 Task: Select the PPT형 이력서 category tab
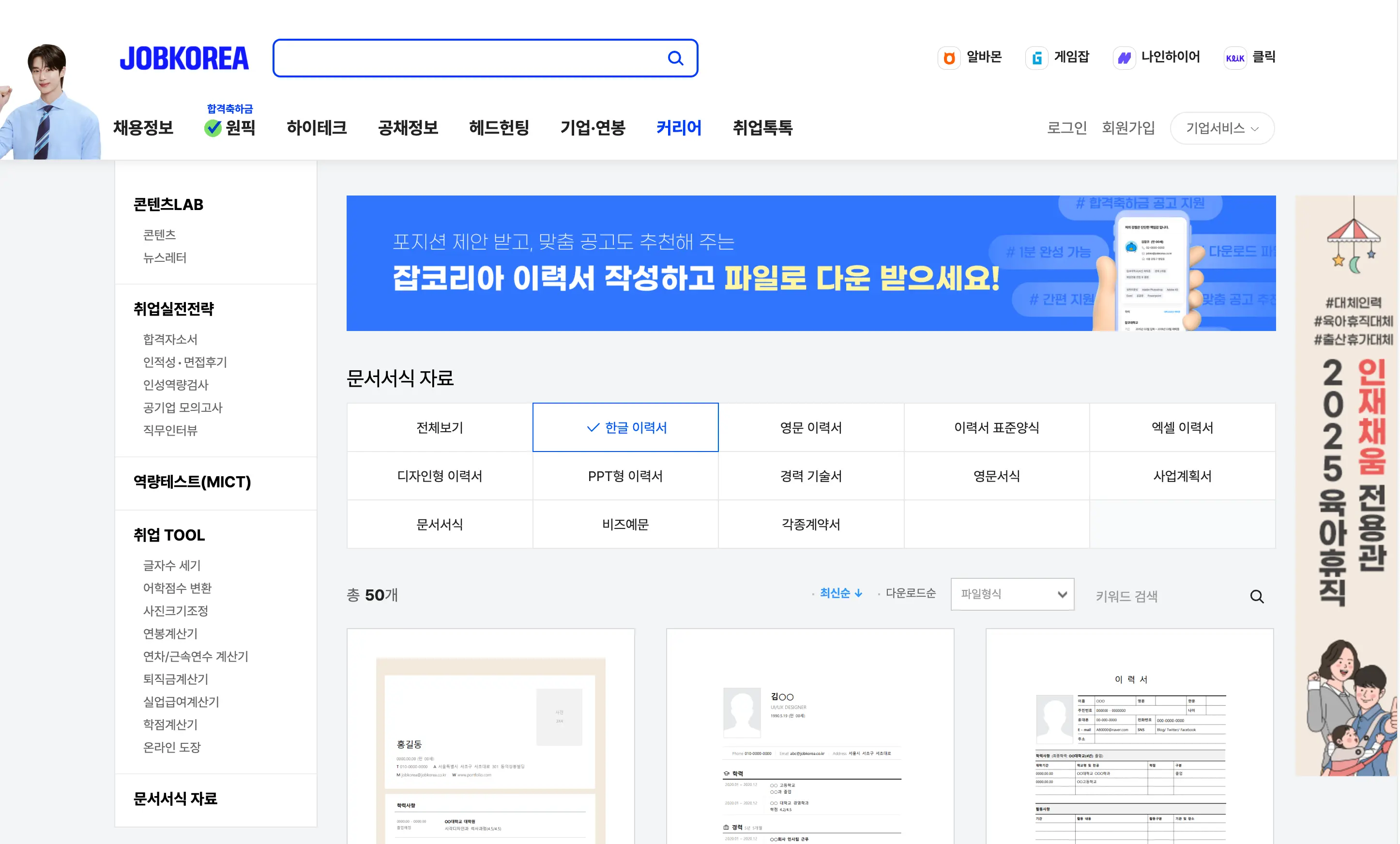point(625,476)
